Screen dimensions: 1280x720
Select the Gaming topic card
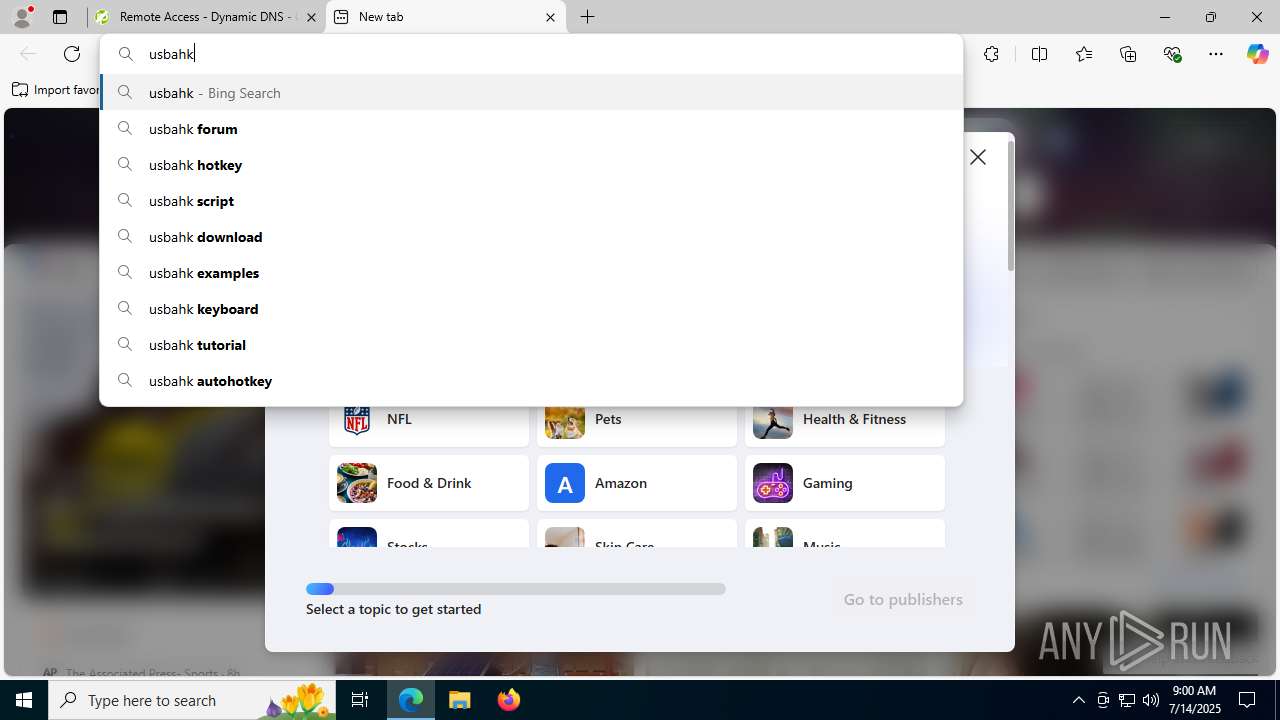coord(845,483)
